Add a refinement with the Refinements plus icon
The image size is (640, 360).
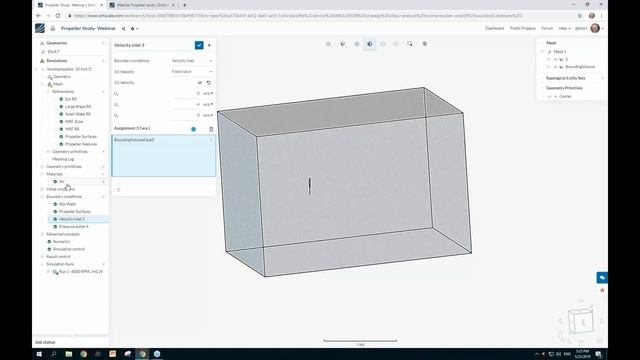[103, 92]
